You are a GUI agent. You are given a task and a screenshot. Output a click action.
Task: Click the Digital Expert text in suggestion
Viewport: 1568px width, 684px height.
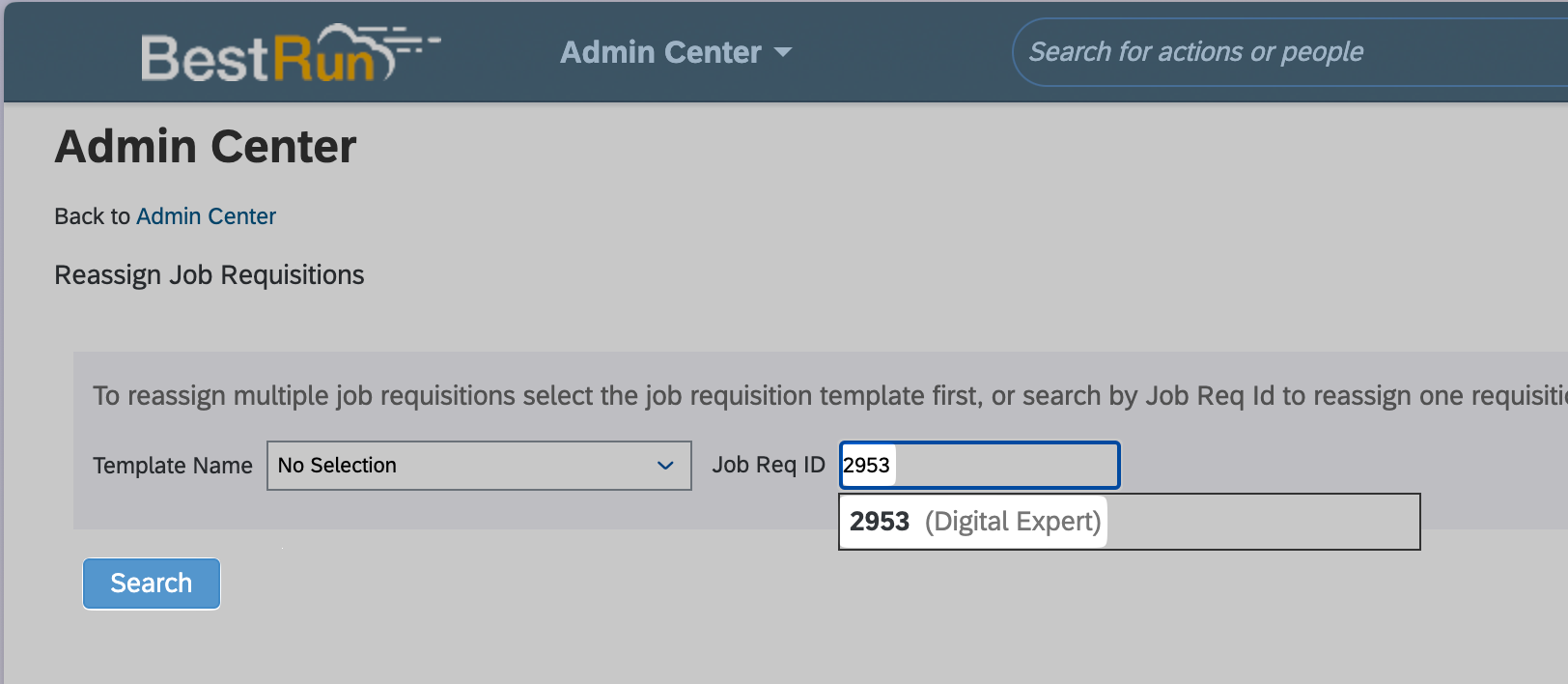tap(1012, 522)
